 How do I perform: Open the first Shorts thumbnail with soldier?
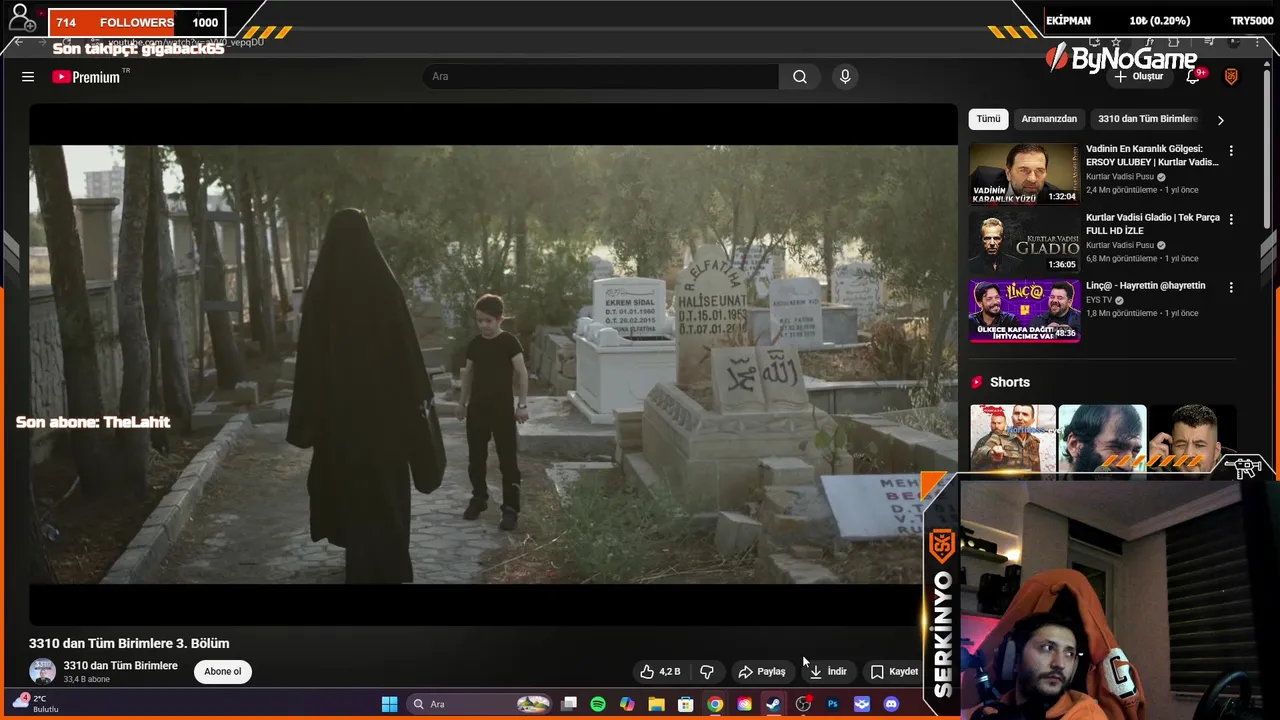click(1012, 438)
